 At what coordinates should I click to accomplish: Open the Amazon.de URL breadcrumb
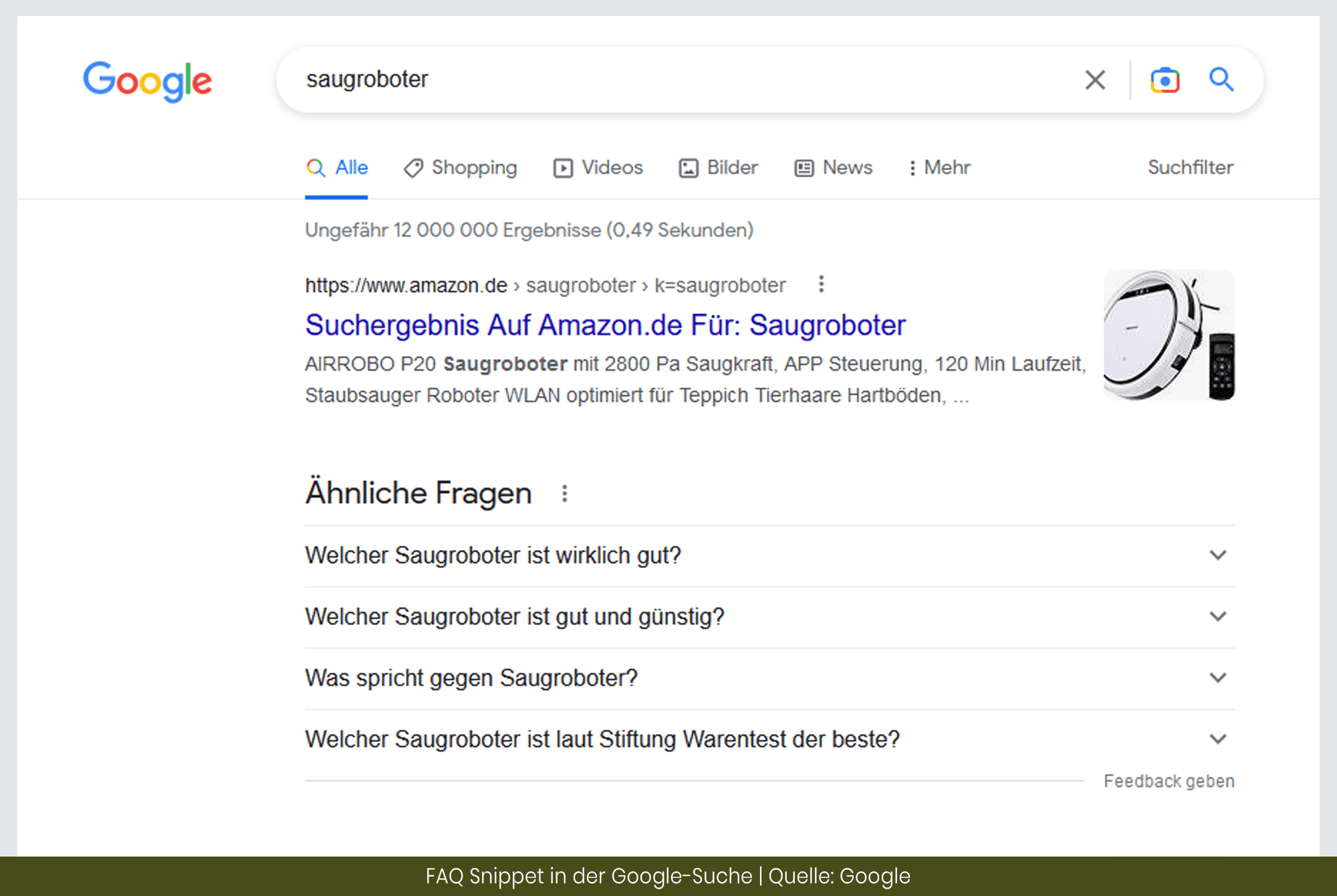click(545, 285)
